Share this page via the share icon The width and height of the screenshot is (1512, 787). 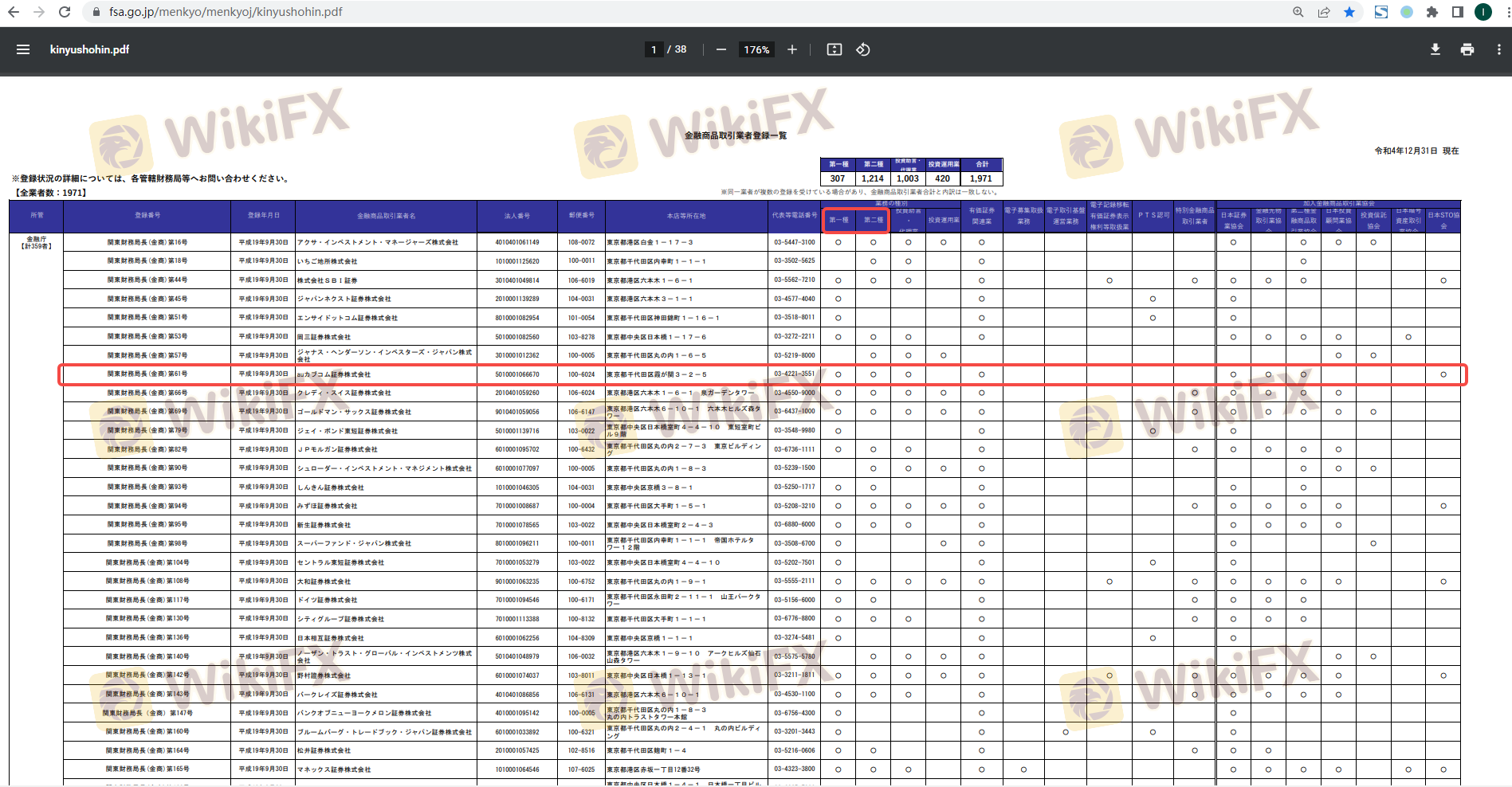[x=1324, y=12]
